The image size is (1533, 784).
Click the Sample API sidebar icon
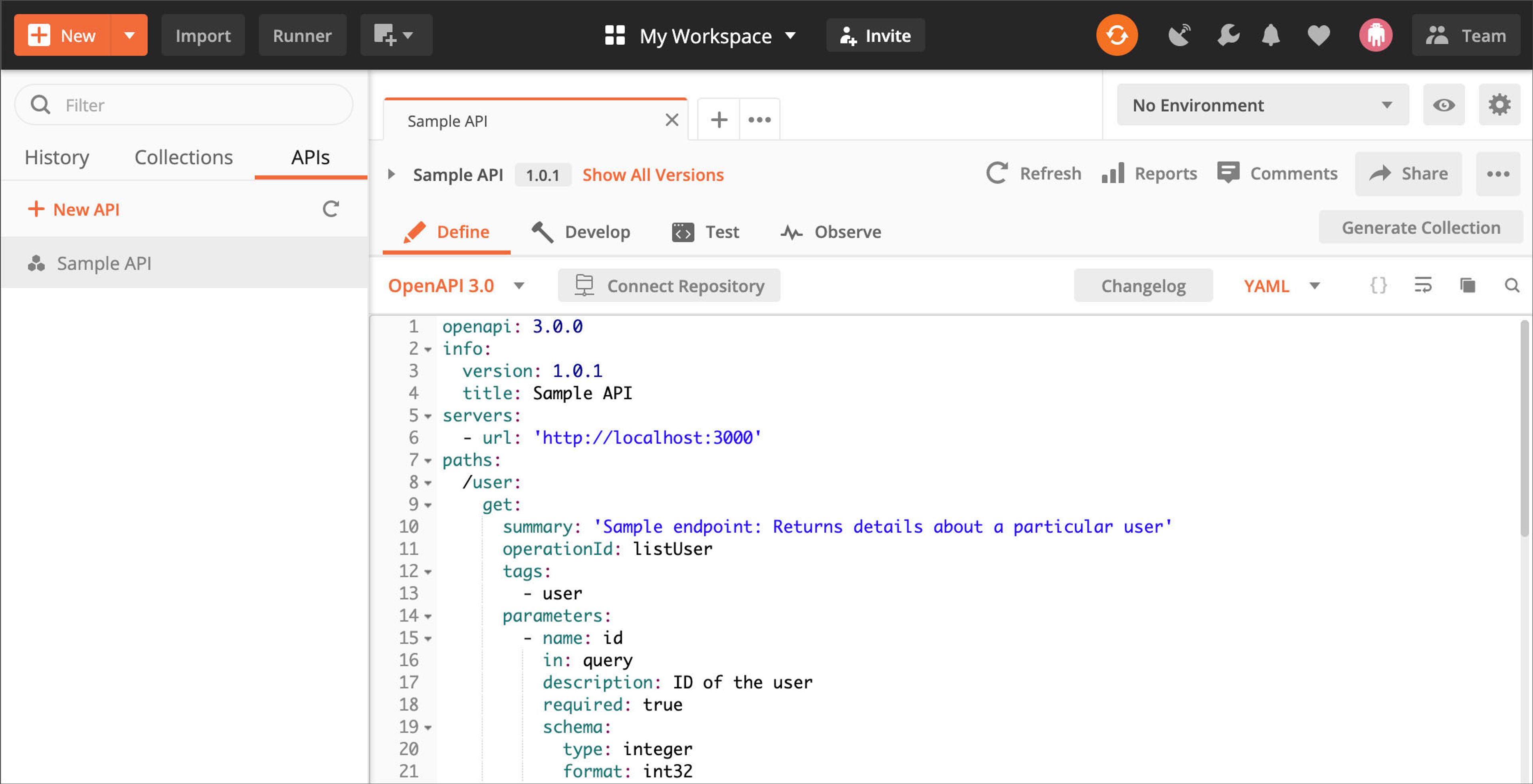pos(36,263)
